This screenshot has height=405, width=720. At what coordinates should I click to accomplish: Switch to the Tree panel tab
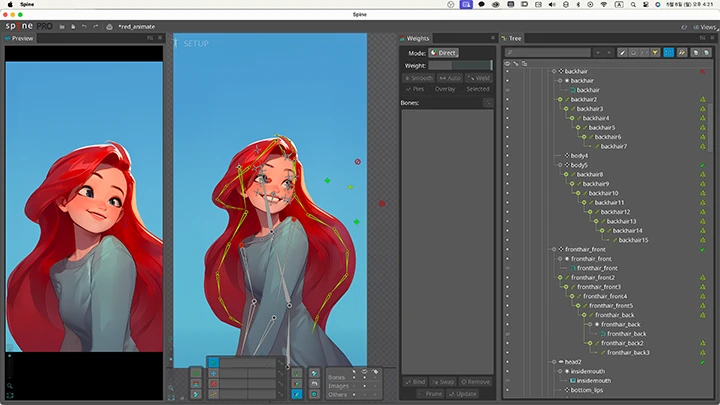pyautogui.click(x=512, y=38)
